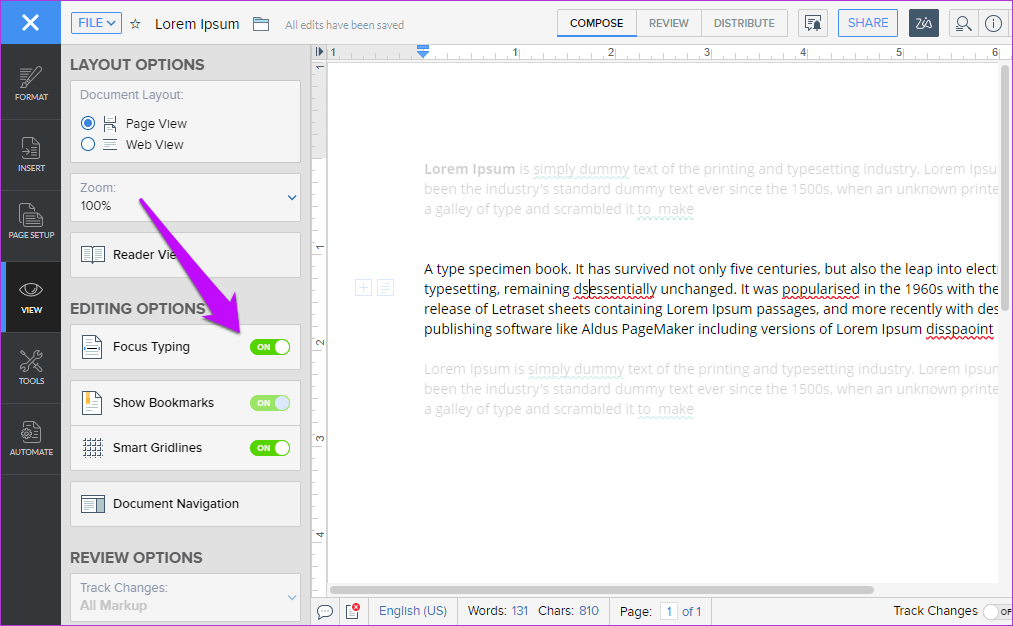Toggle Show Bookmarks switch
This screenshot has height=626, width=1013.
click(270, 403)
